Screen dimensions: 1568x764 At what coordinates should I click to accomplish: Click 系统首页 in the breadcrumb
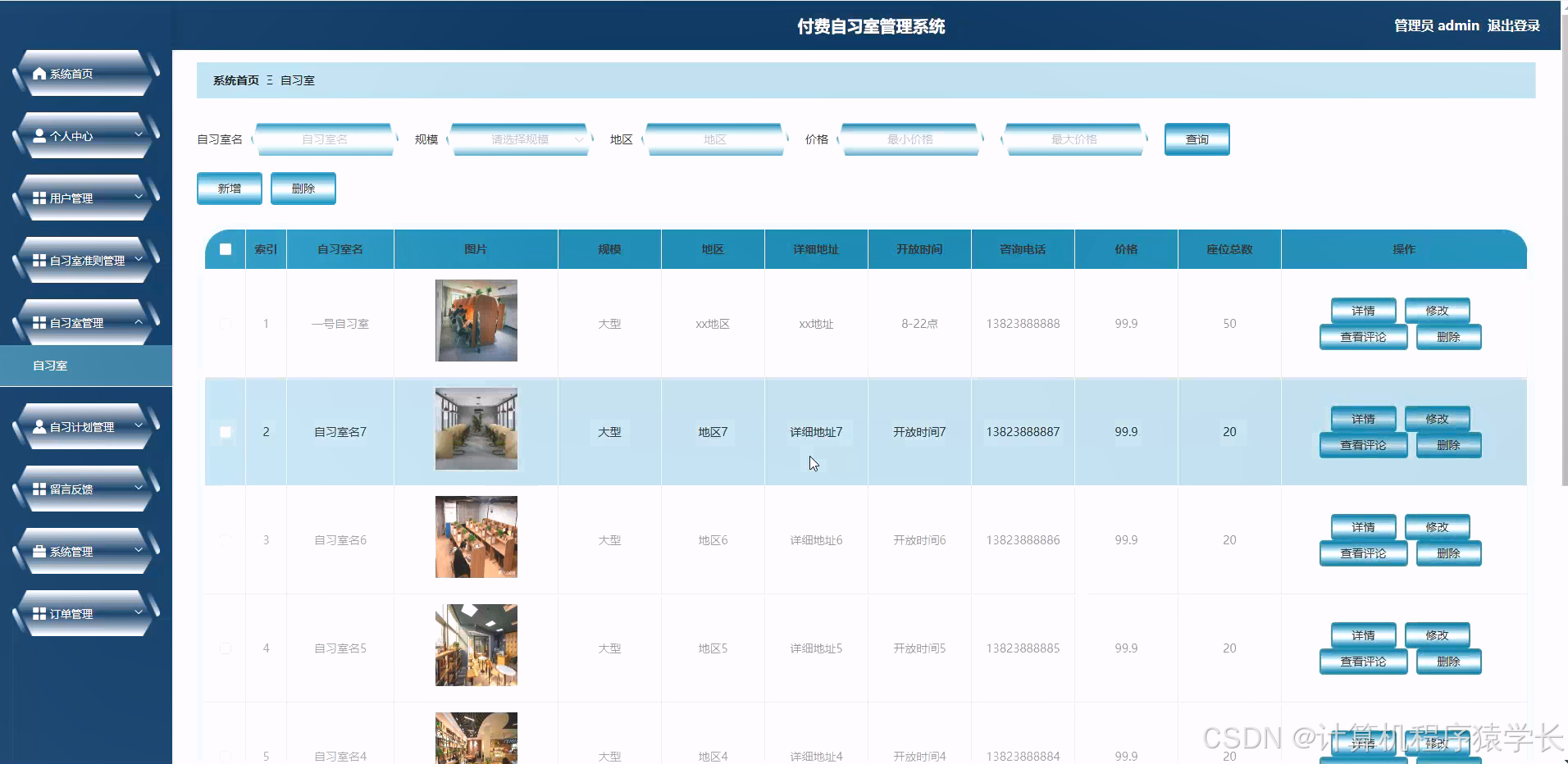tap(236, 80)
